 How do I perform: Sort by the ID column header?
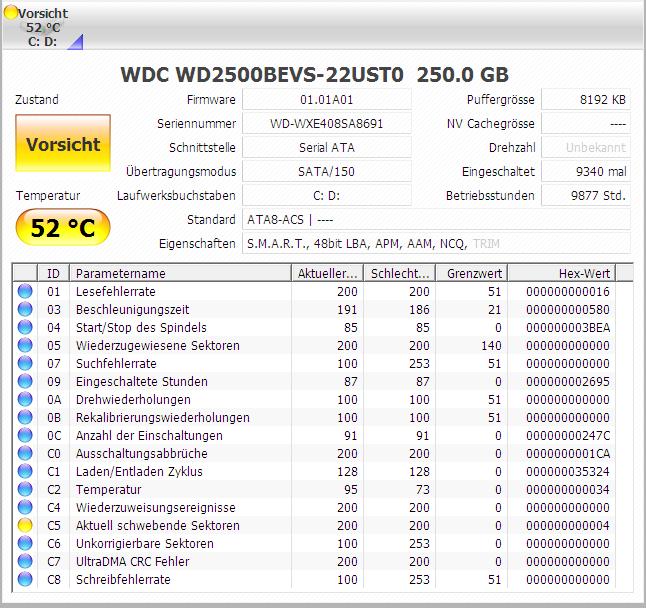(x=53, y=273)
